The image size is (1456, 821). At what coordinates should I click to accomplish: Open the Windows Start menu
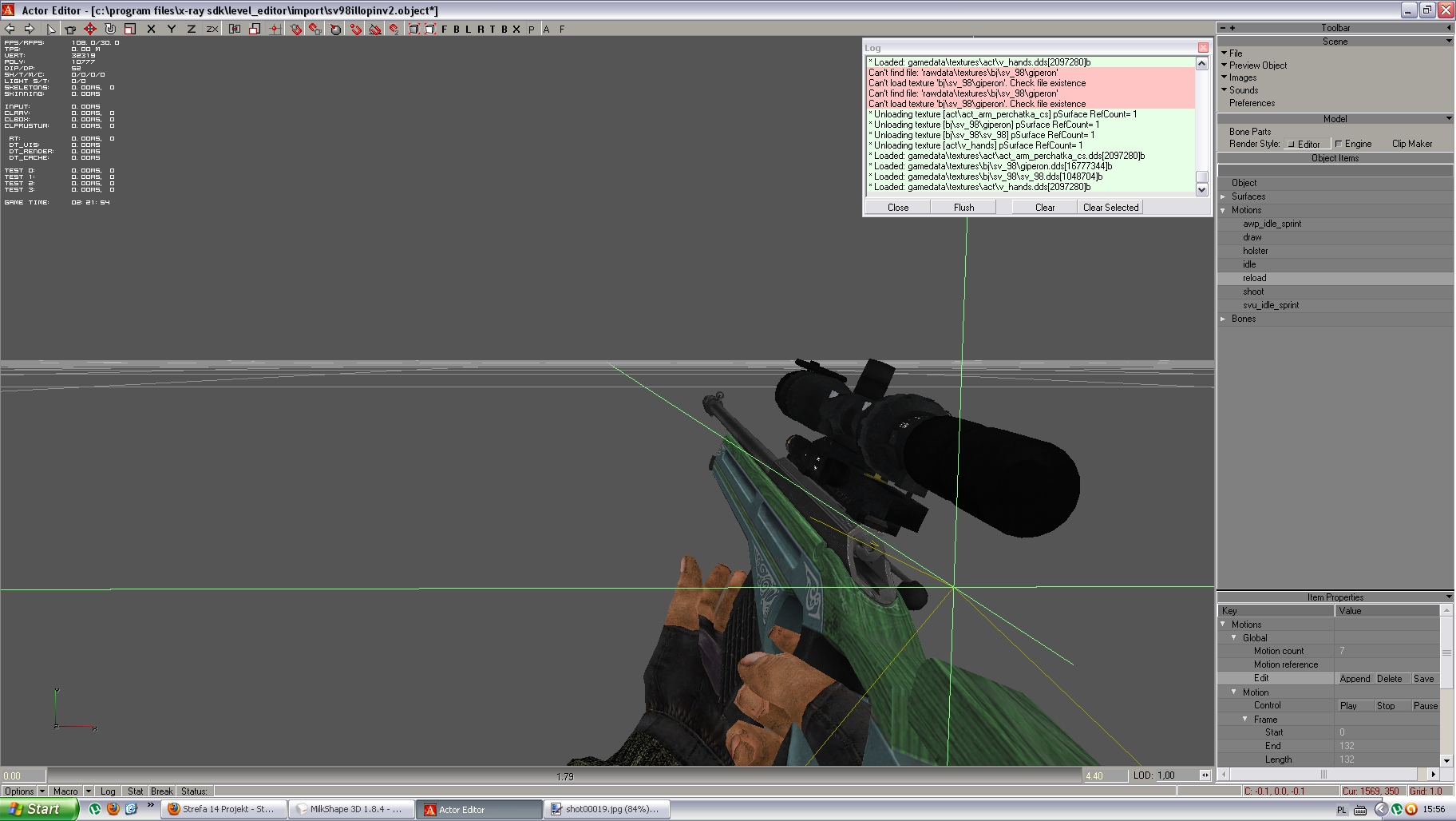[x=38, y=809]
